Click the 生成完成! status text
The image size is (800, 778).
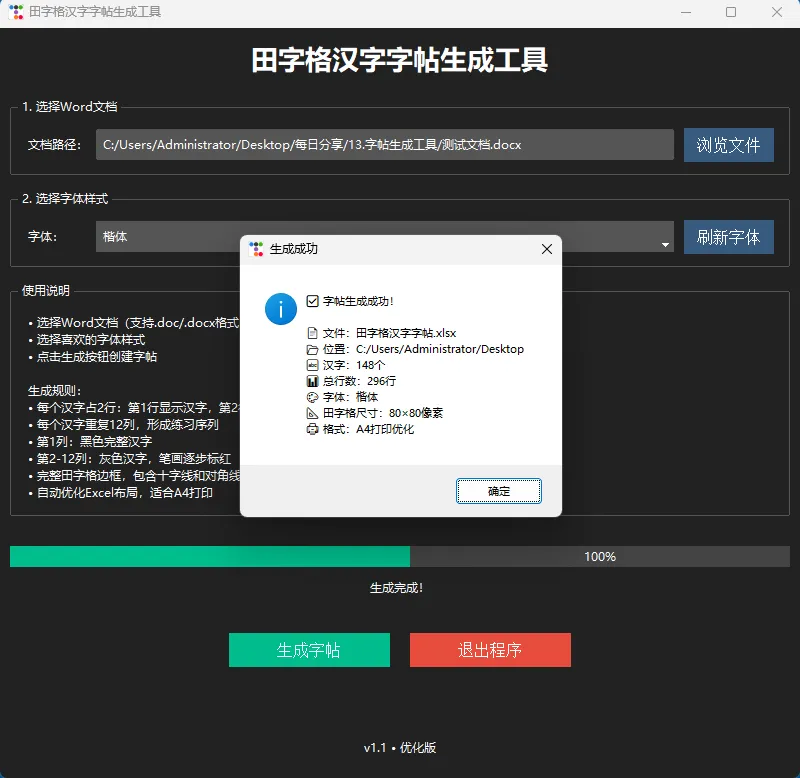(396, 588)
